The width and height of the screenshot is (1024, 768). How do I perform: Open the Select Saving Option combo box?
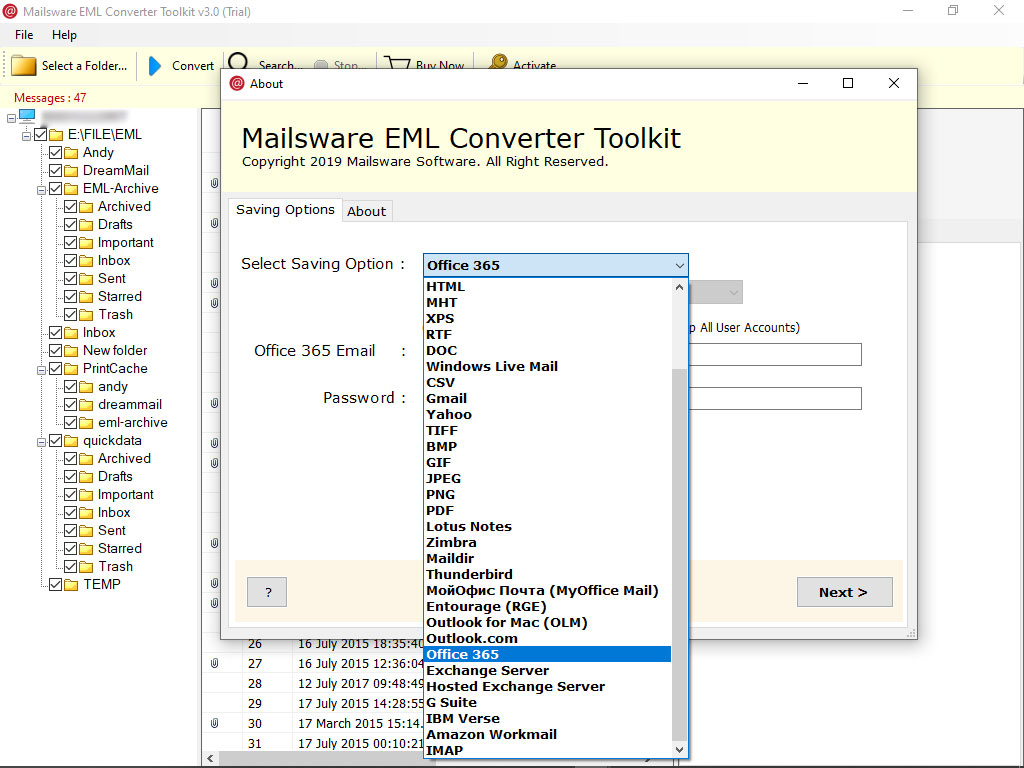(556, 265)
